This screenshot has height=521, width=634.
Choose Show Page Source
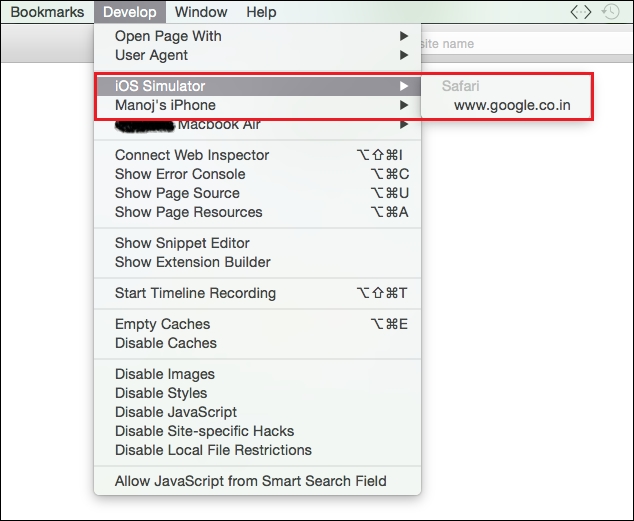[257, 193]
